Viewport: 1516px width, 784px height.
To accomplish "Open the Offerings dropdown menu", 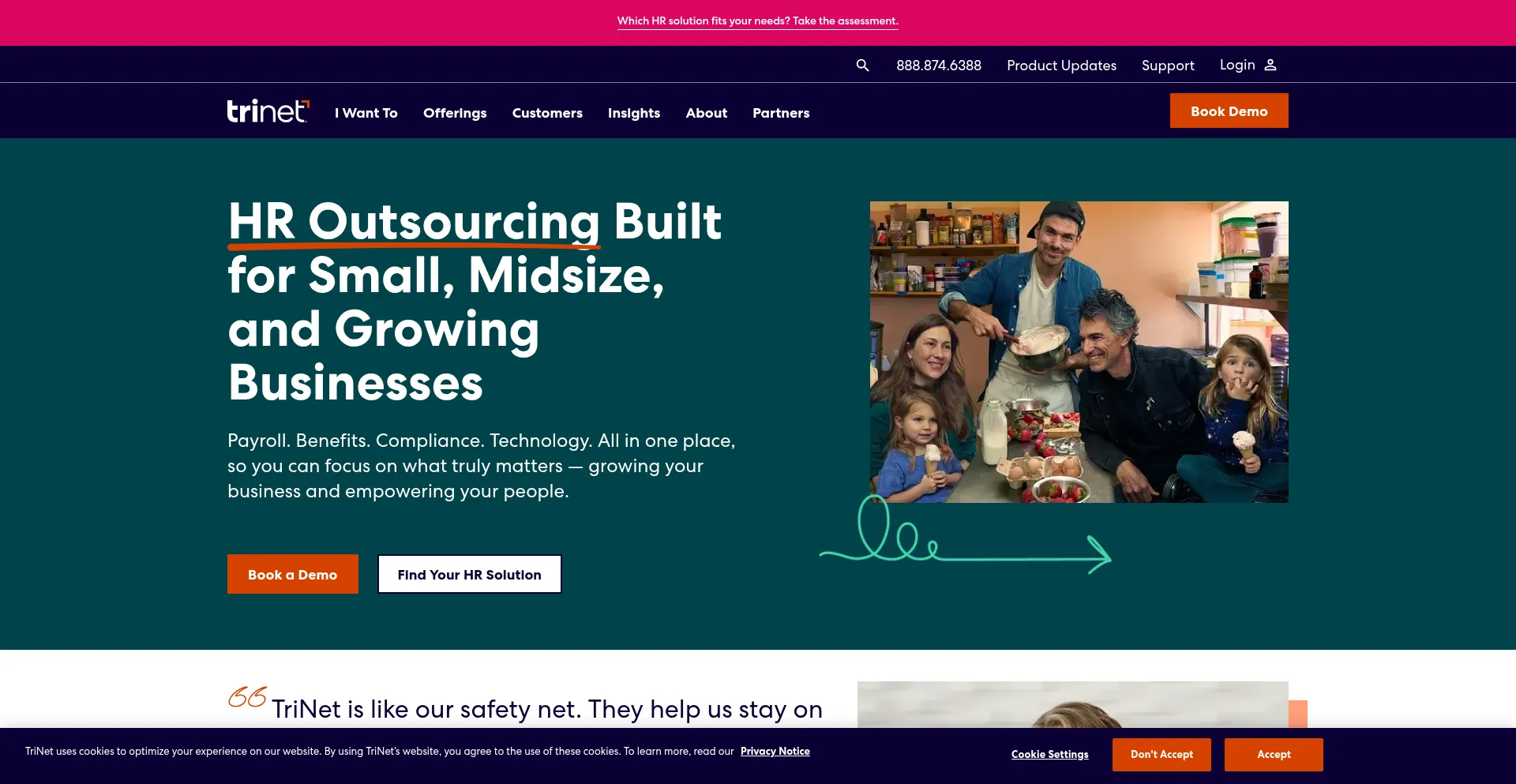I will pyautogui.click(x=455, y=113).
